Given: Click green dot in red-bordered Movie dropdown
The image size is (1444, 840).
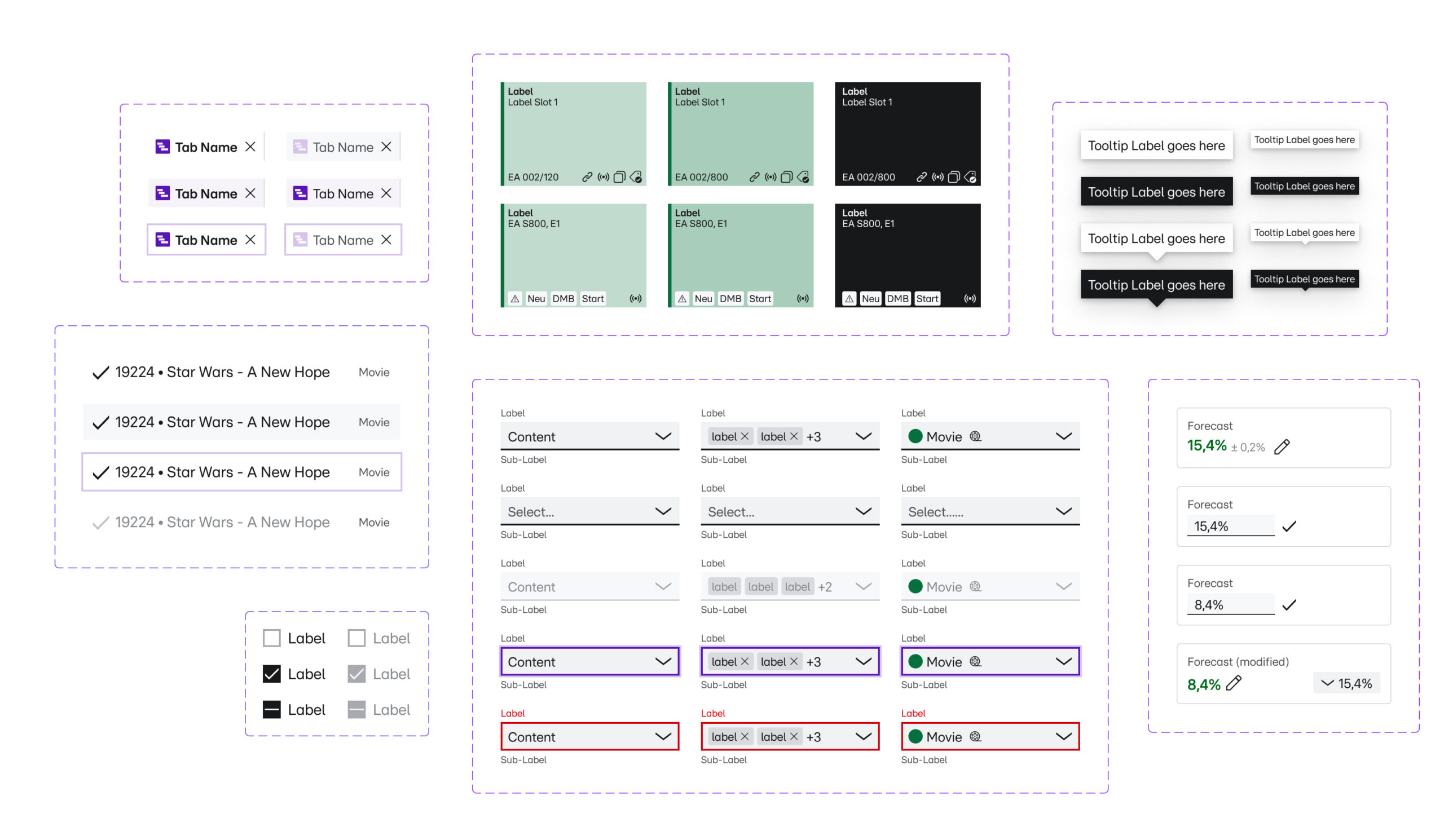Looking at the screenshot, I should (915, 737).
